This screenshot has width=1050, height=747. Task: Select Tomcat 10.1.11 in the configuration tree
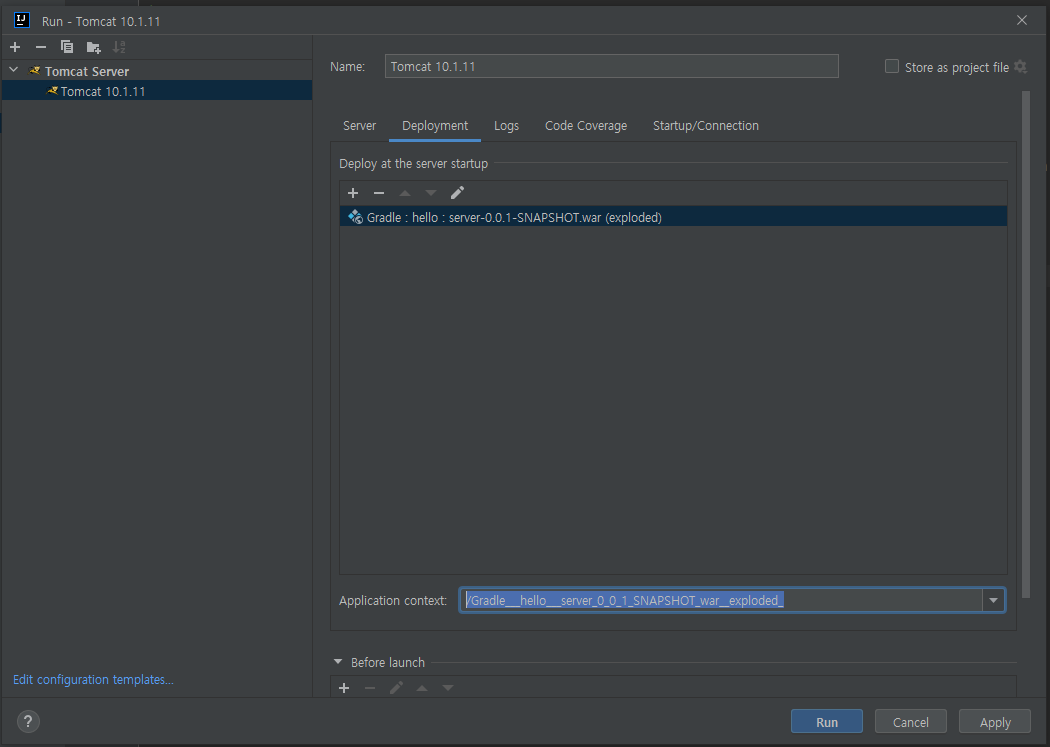click(x=157, y=91)
